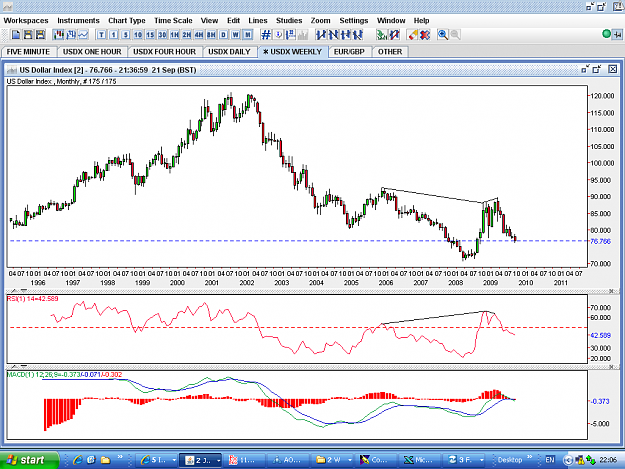Set timescale to 4H
Viewport: 625px width, 469px height.
coord(199,35)
